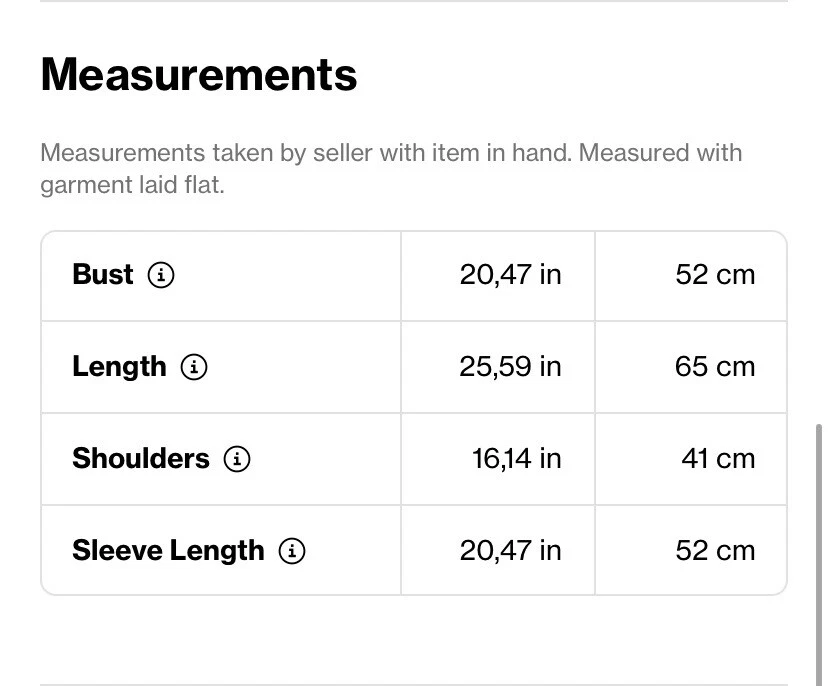This screenshot has width=828, height=686.
Task: Click the Bust row label
Action: click(x=103, y=275)
